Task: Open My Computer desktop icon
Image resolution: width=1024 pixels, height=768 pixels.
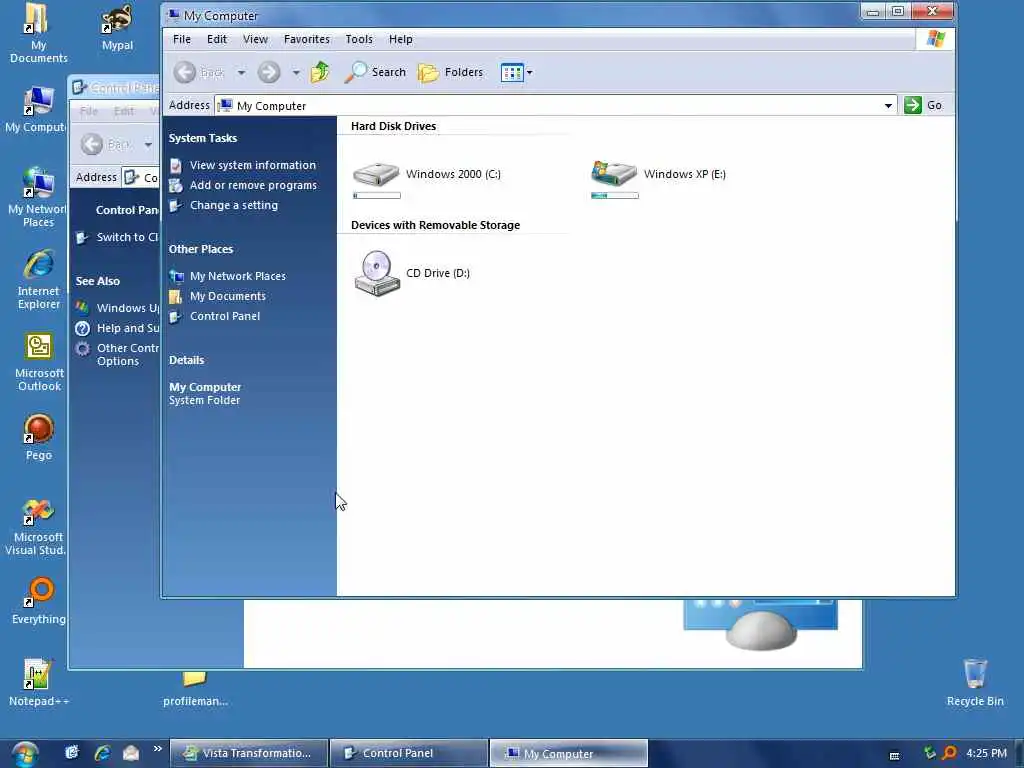Action: (37, 110)
